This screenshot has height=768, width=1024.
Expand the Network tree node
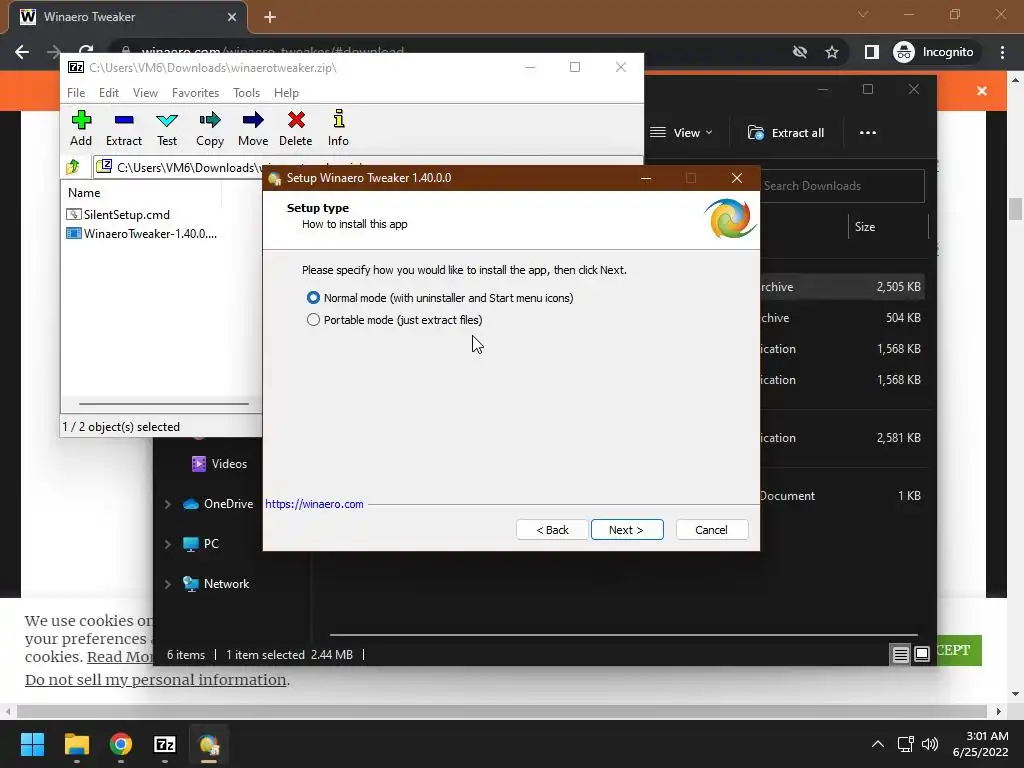(168, 584)
